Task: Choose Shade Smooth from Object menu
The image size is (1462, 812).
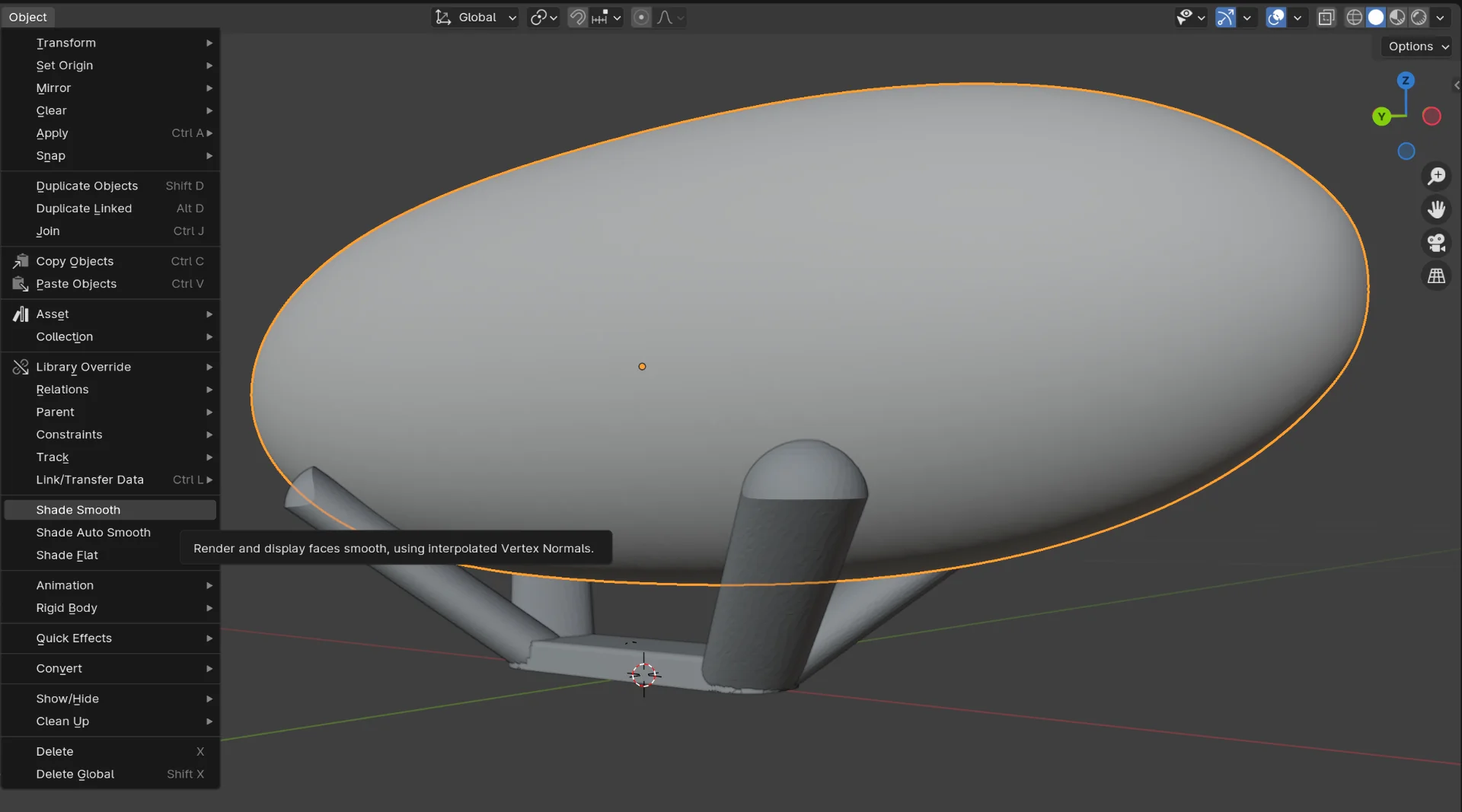Action: pos(78,510)
